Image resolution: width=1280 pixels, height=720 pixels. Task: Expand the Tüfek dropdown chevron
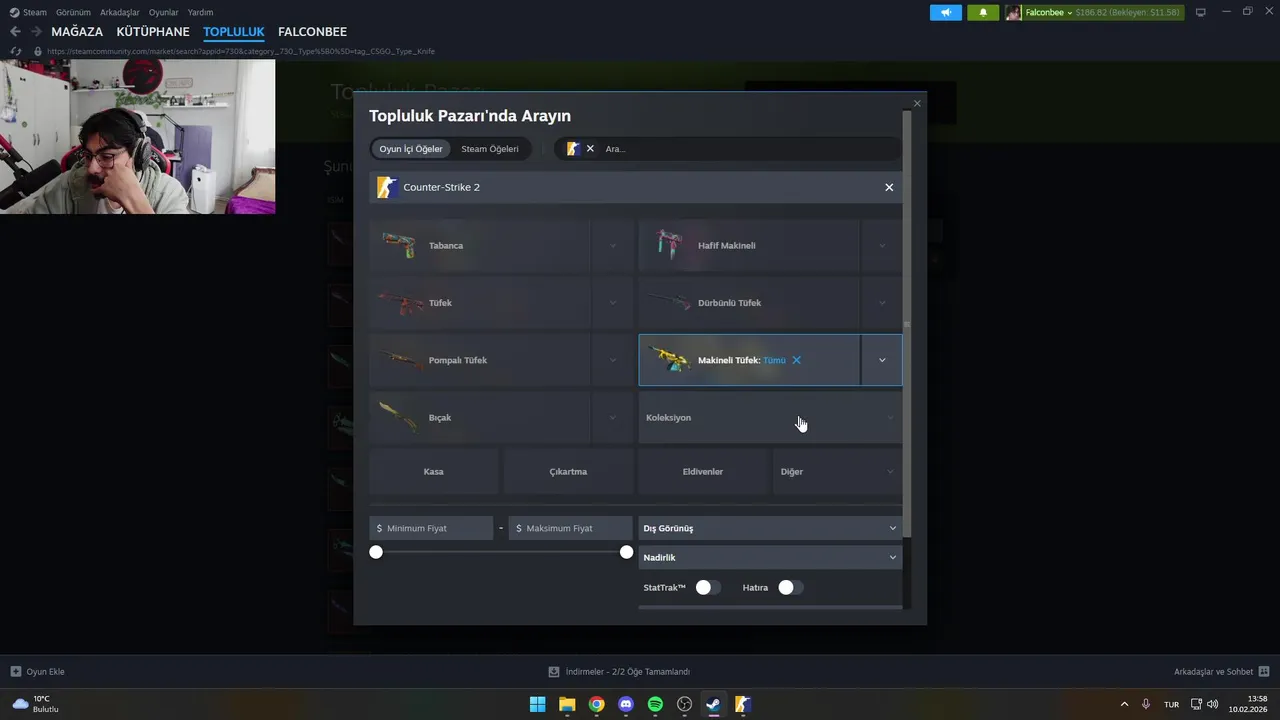click(613, 303)
